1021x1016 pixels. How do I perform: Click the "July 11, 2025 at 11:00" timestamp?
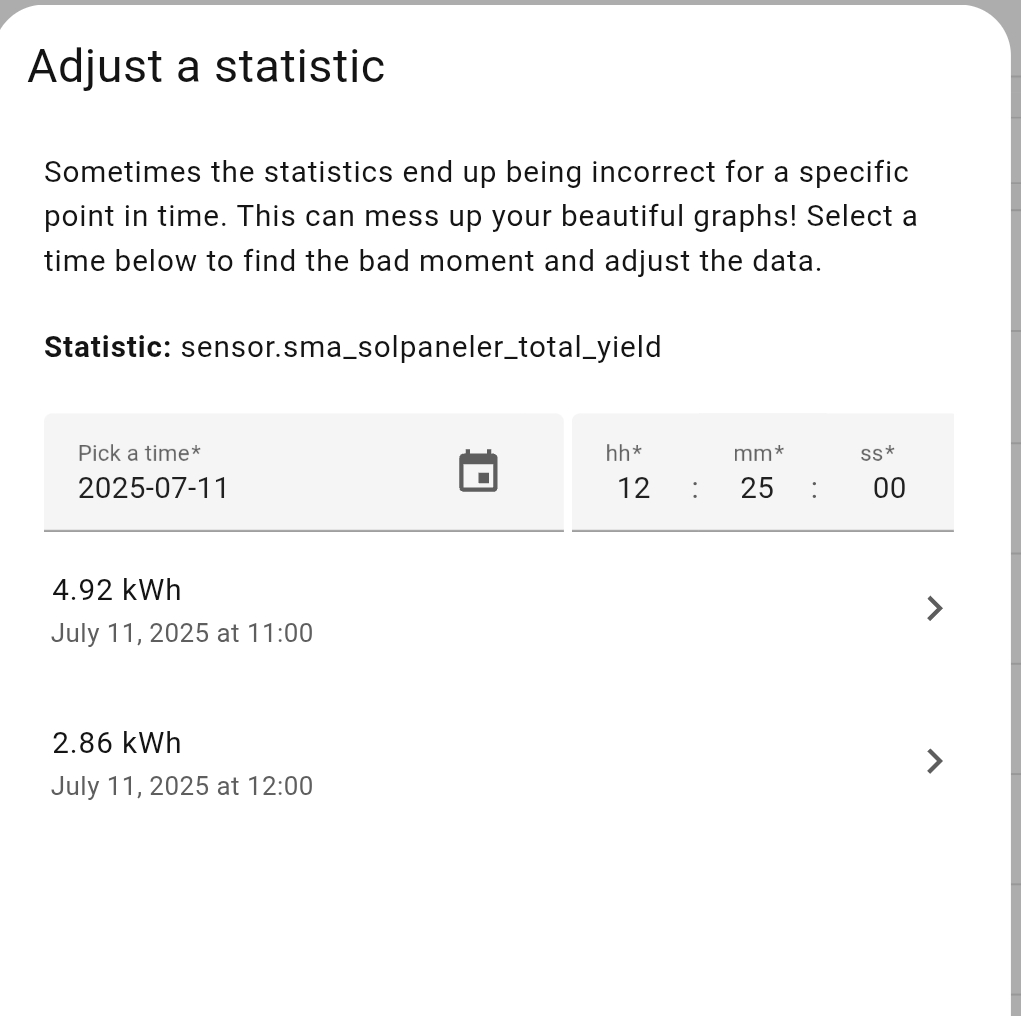point(182,633)
